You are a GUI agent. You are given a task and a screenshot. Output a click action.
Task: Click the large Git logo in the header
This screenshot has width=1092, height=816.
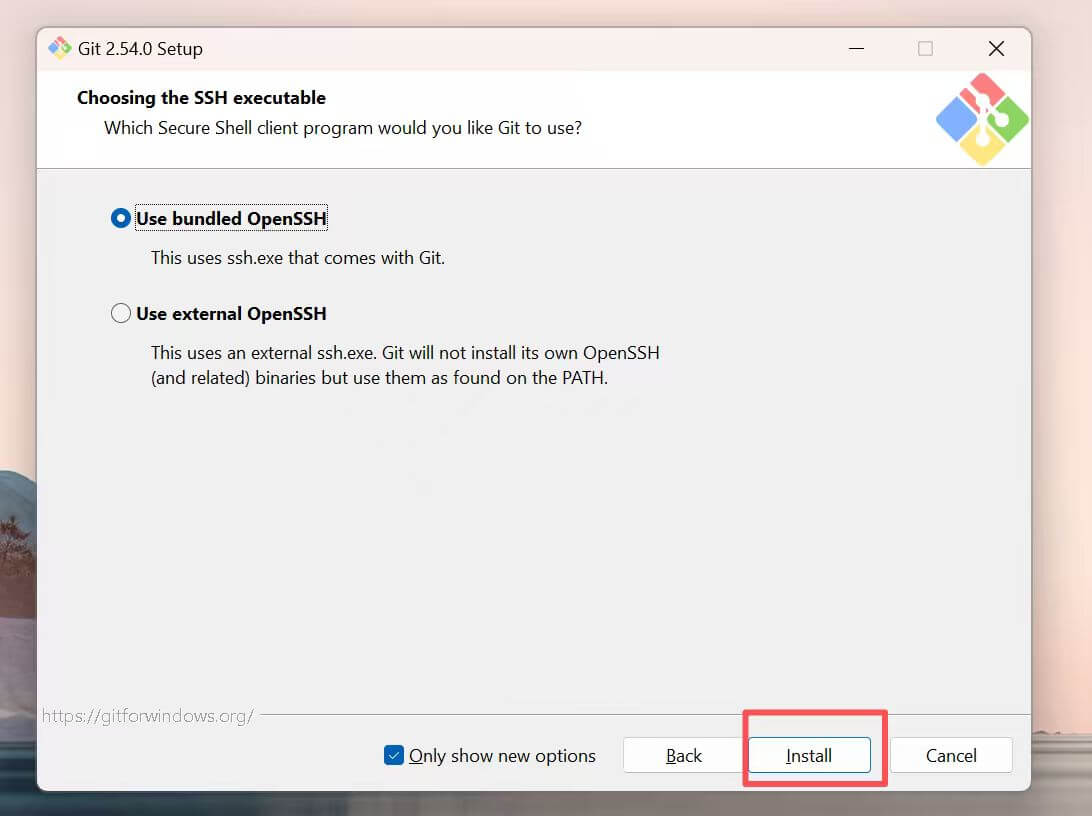pos(982,119)
